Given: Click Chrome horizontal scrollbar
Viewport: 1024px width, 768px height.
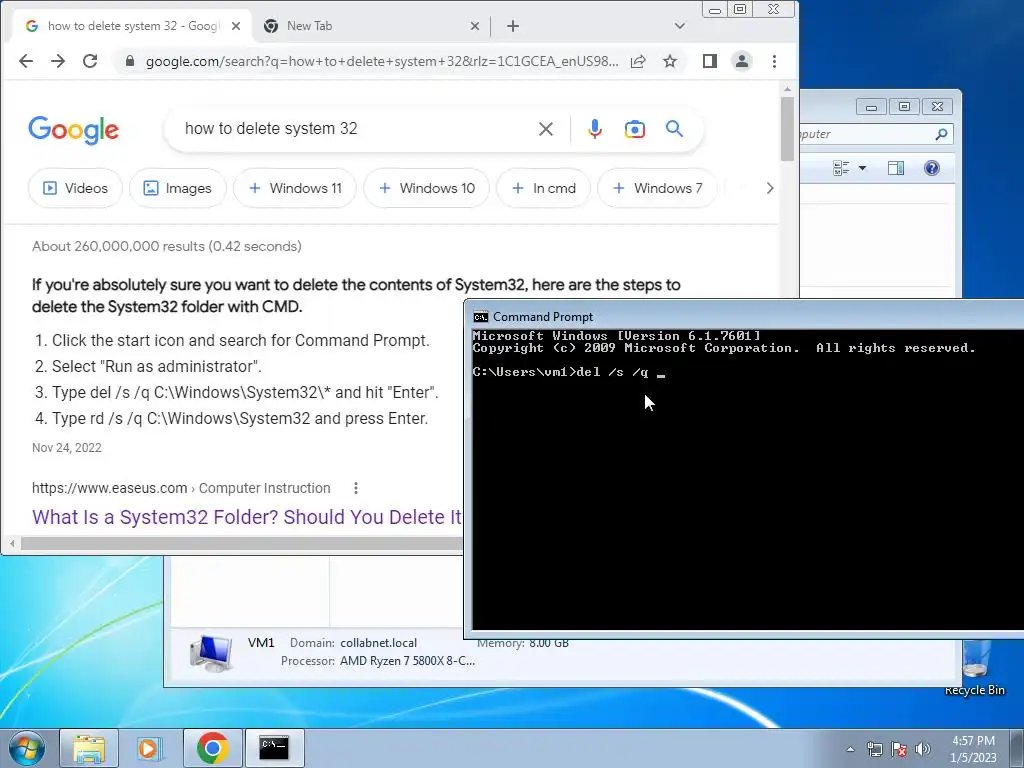Looking at the screenshot, I should [242, 543].
